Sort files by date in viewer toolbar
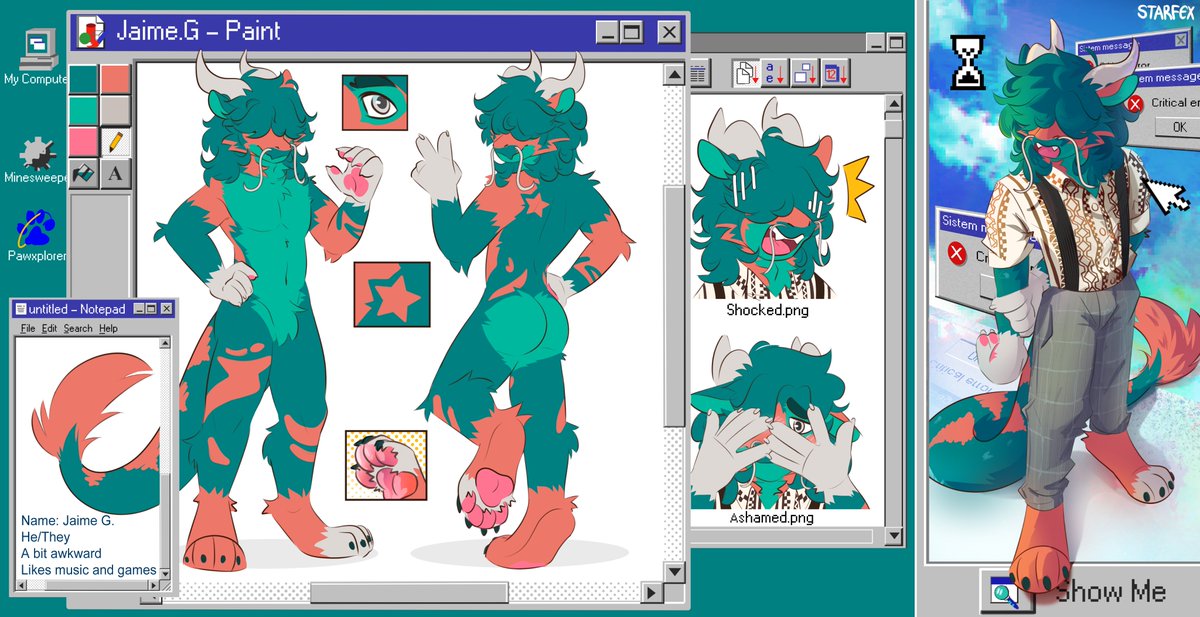 point(835,73)
